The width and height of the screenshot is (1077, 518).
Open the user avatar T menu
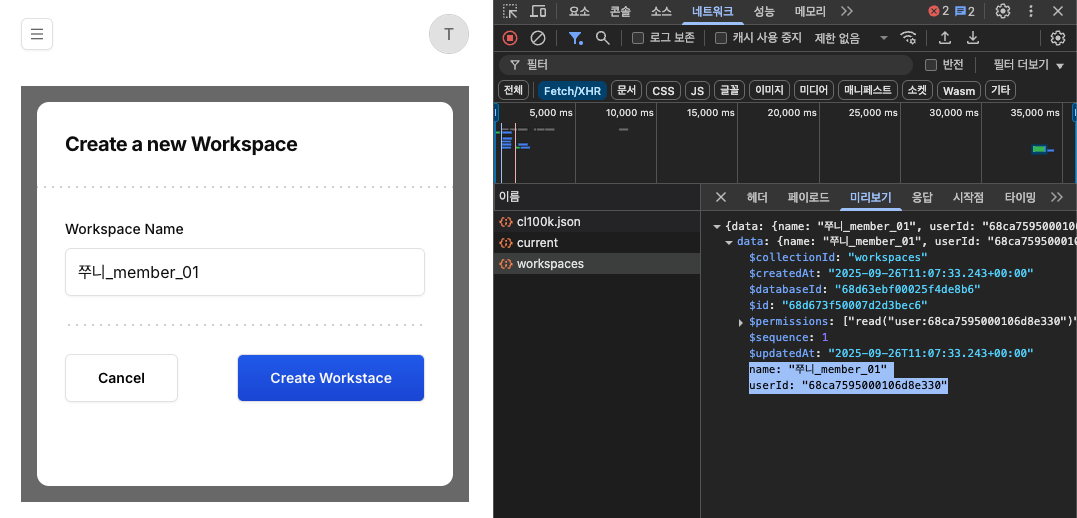(449, 34)
